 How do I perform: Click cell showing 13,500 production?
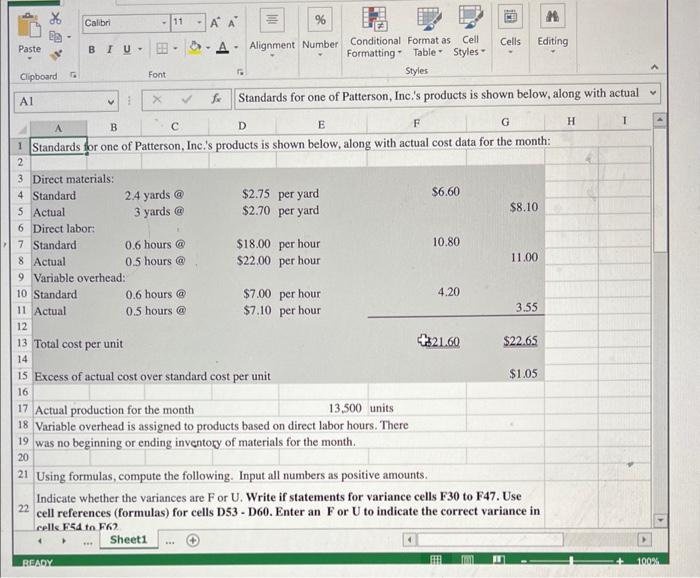tap(324, 408)
